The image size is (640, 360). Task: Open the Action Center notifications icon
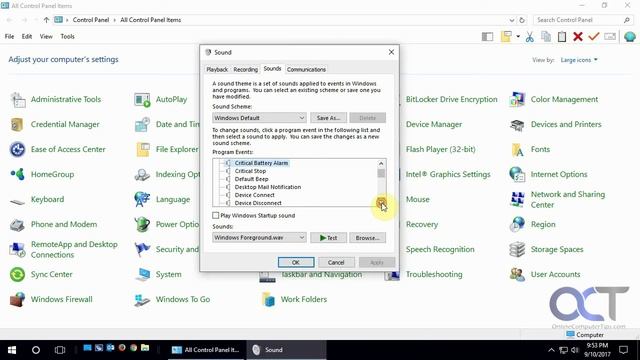pyautogui.click(x=623, y=350)
